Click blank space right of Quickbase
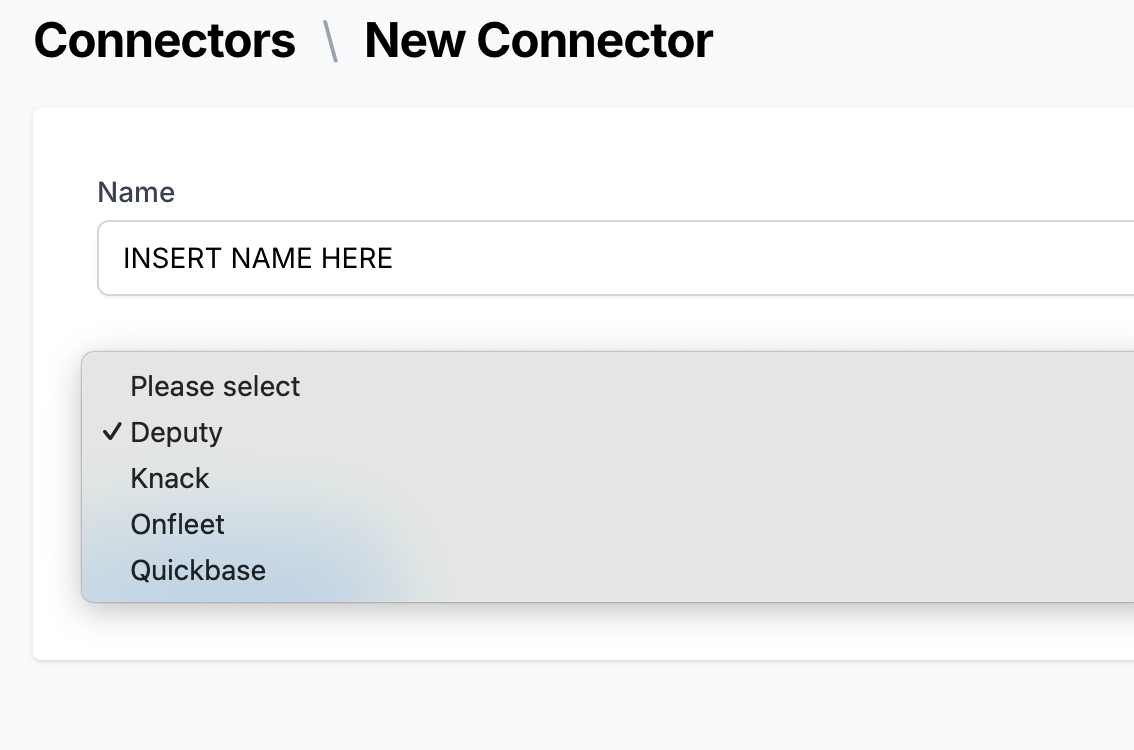This screenshot has width=1134, height=750. tap(687, 571)
